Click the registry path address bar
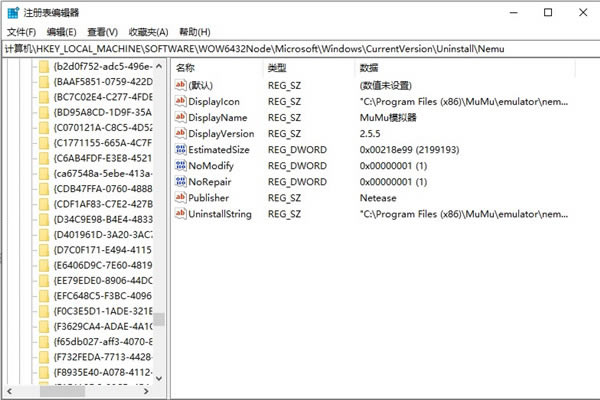The image size is (600, 400). pyautogui.click(x=300, y=48)
